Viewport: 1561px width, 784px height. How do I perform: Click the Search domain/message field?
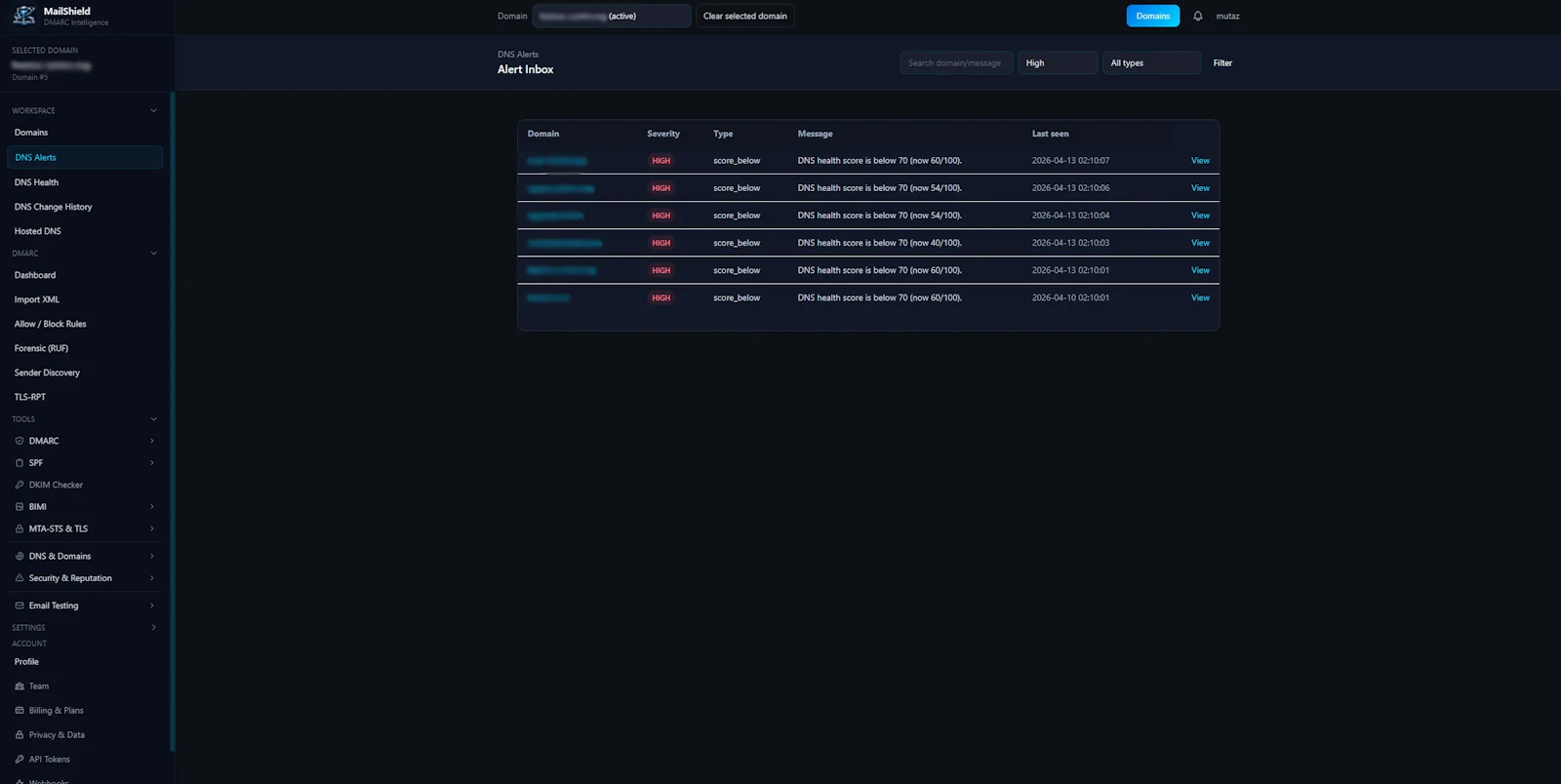(x=956, y=62)
